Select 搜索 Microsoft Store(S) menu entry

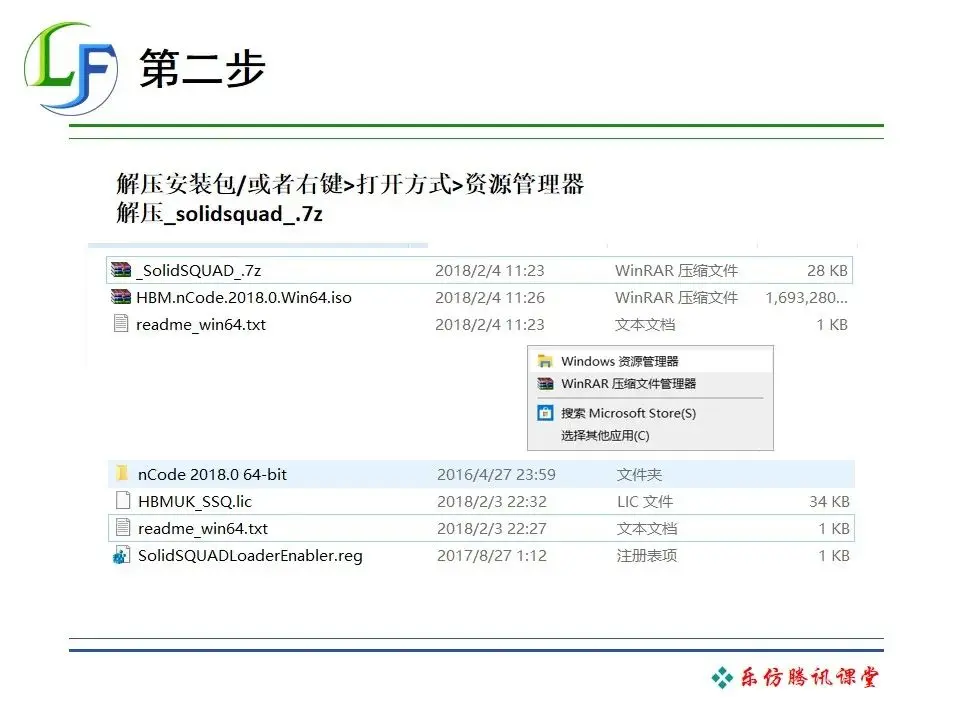pos(650,413)
